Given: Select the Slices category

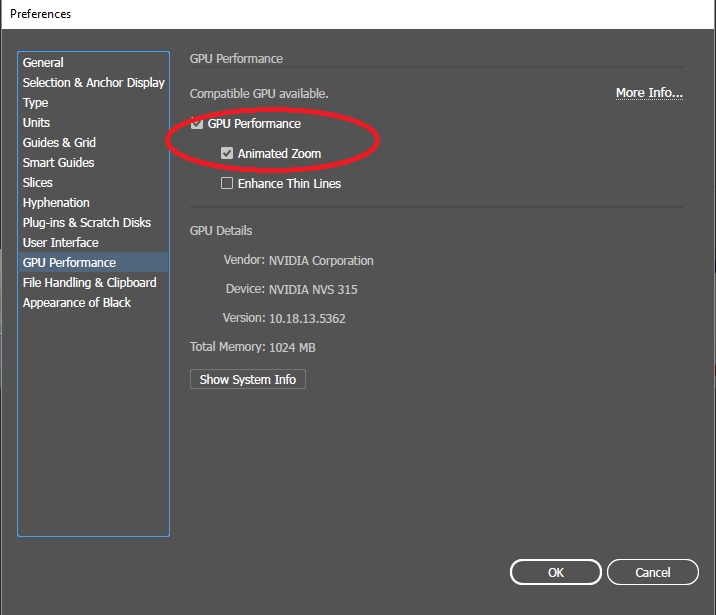Looking at the screenshot, I should 93,183.
